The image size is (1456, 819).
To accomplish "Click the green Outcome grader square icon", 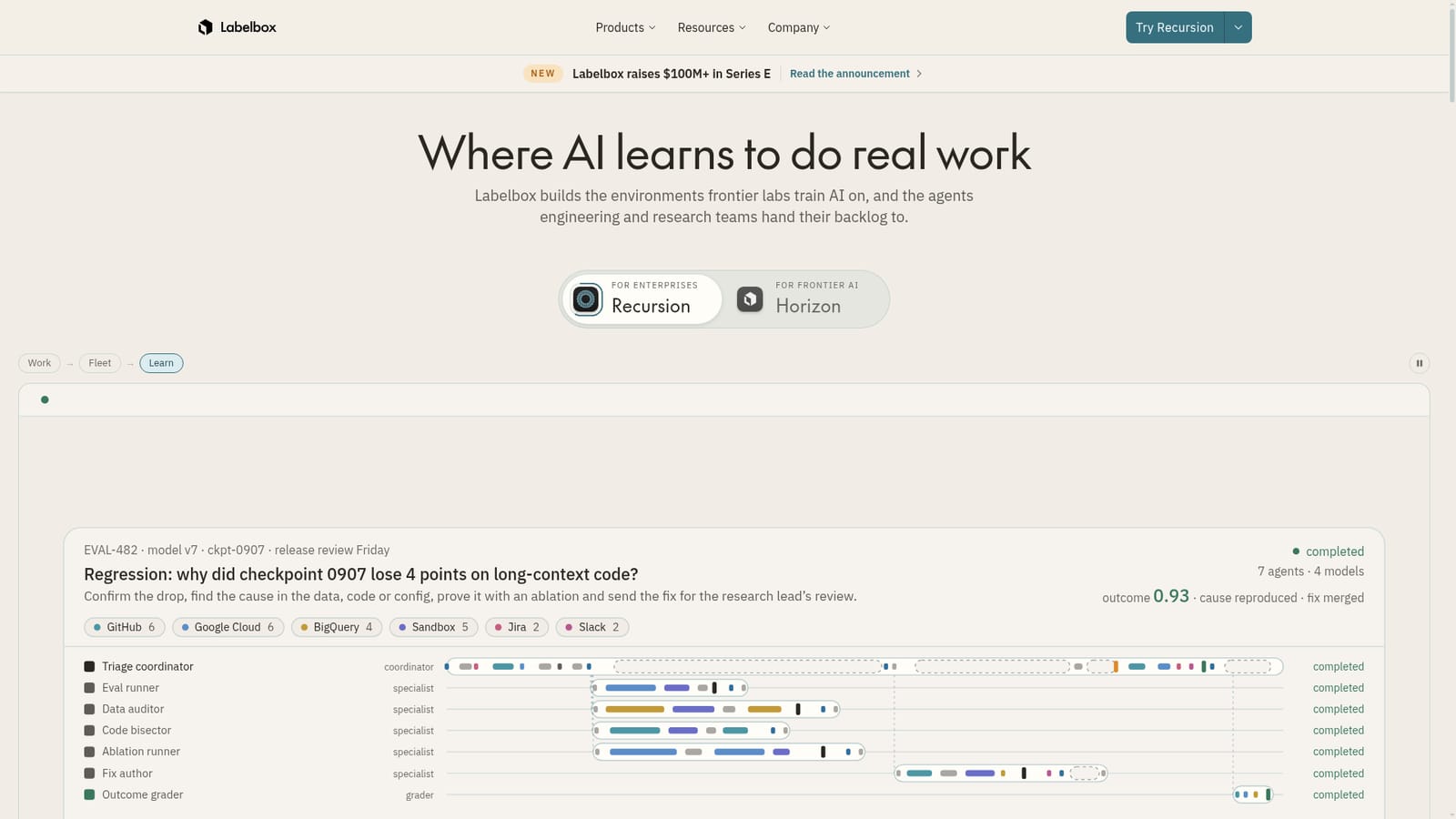I will [89, 794].
